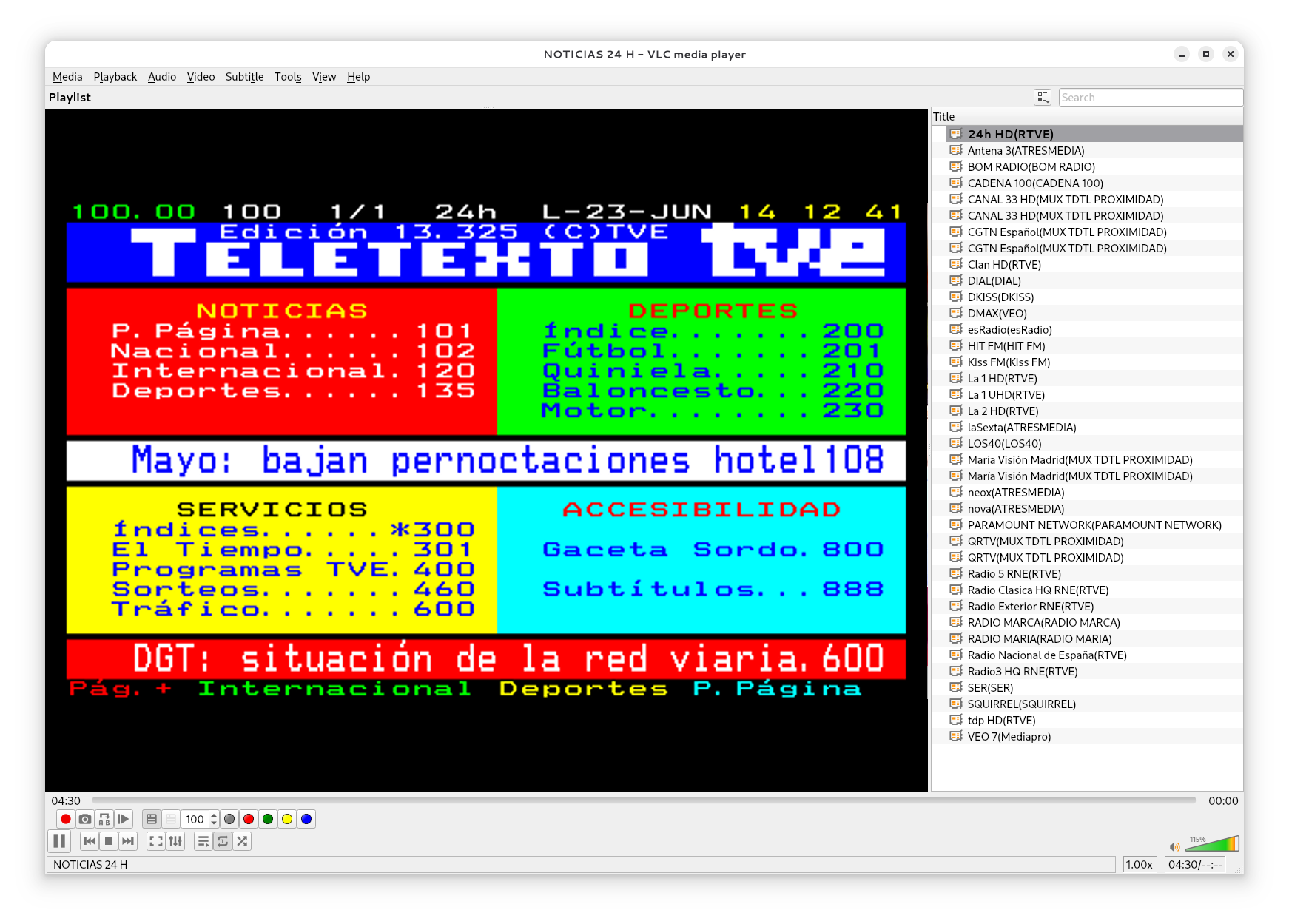Change the playlist view mode icon
This screenshot has height=924, width=1289.
(x=1043, y=98)
